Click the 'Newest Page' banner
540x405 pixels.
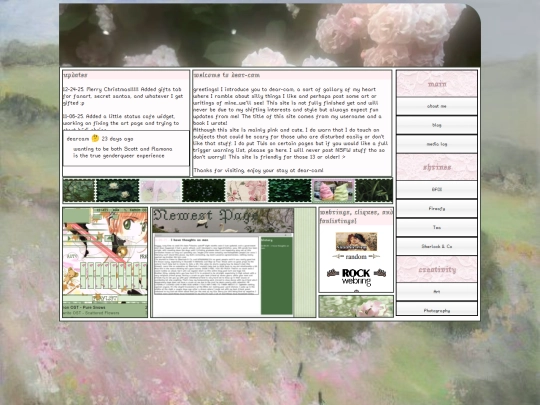tap(223, 220)
